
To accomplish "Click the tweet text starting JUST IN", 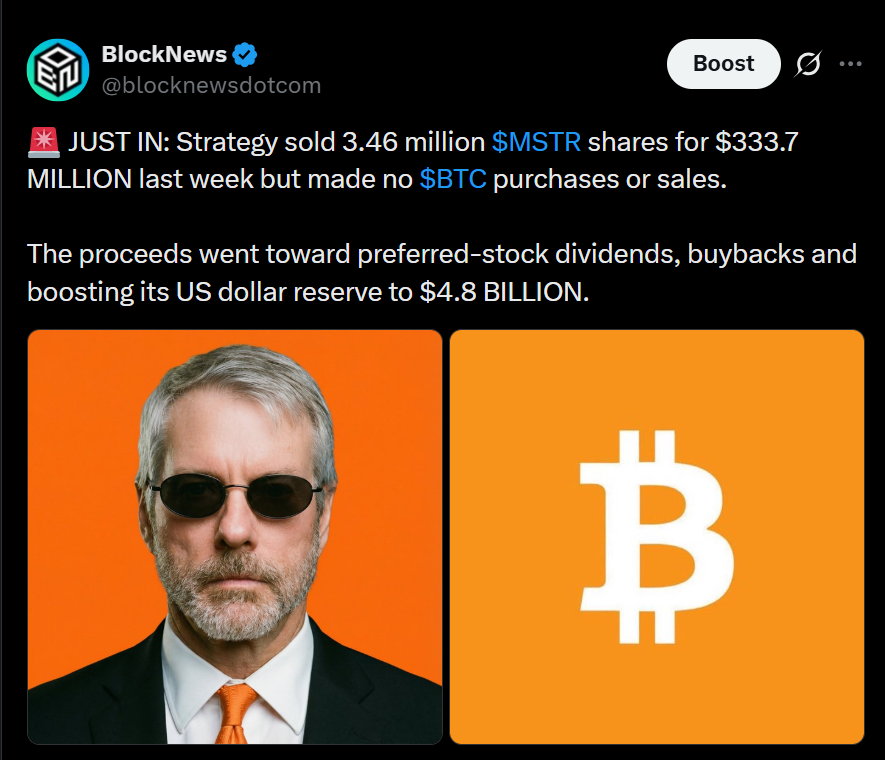I will pos(413,160).
